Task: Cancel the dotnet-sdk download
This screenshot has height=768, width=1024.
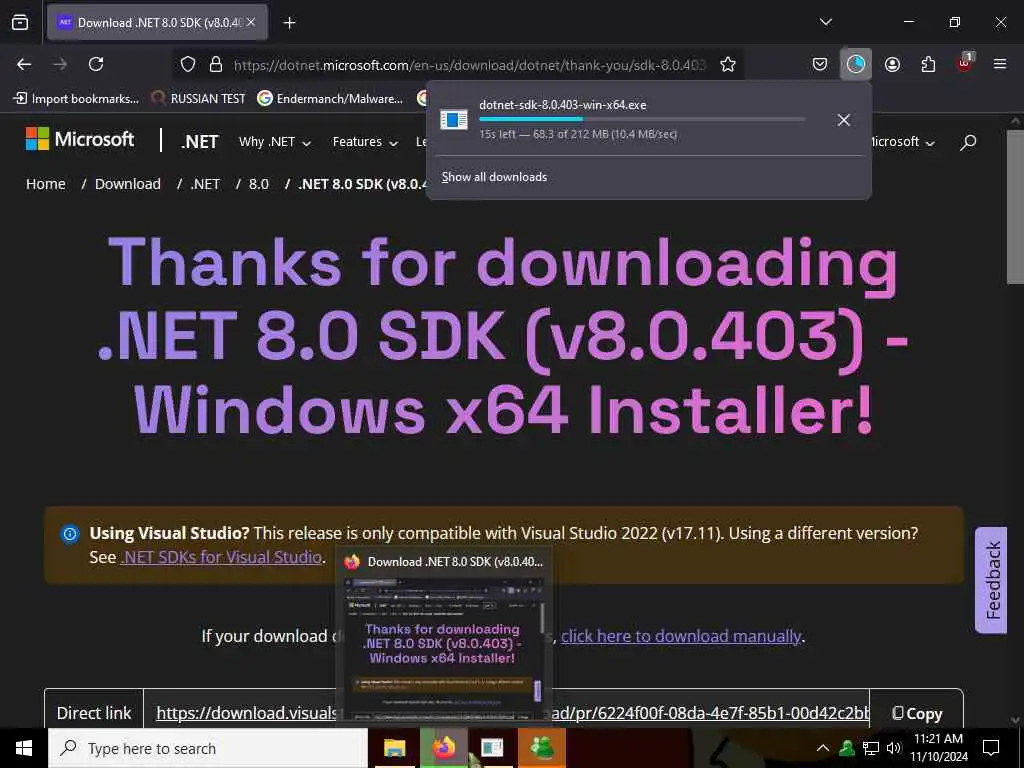Action: [x=844, y=120]
